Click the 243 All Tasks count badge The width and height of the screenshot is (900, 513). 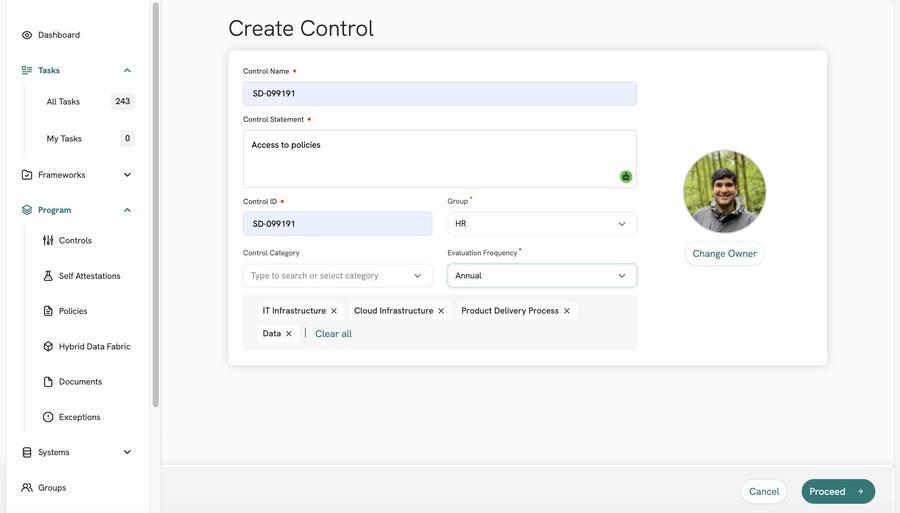(x=122, y=102)
